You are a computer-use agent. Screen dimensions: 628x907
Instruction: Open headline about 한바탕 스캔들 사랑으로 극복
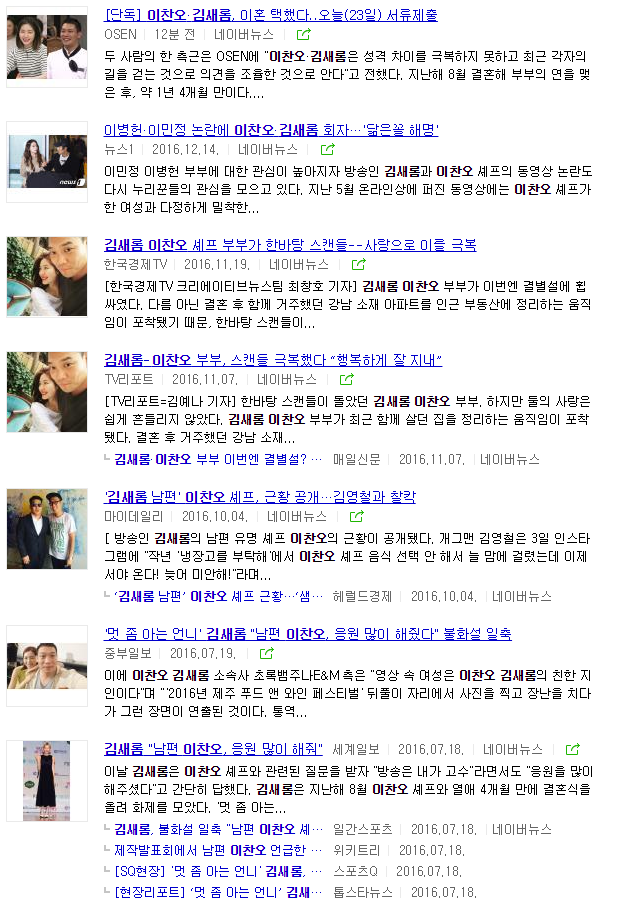[290, 245]
